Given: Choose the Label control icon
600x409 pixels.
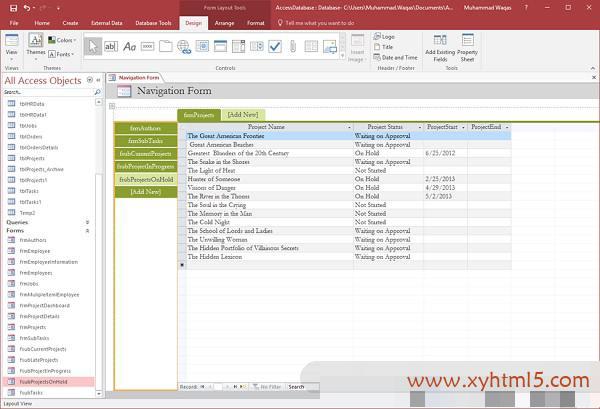Looking at the screenshot, I should tap(129, 46).
